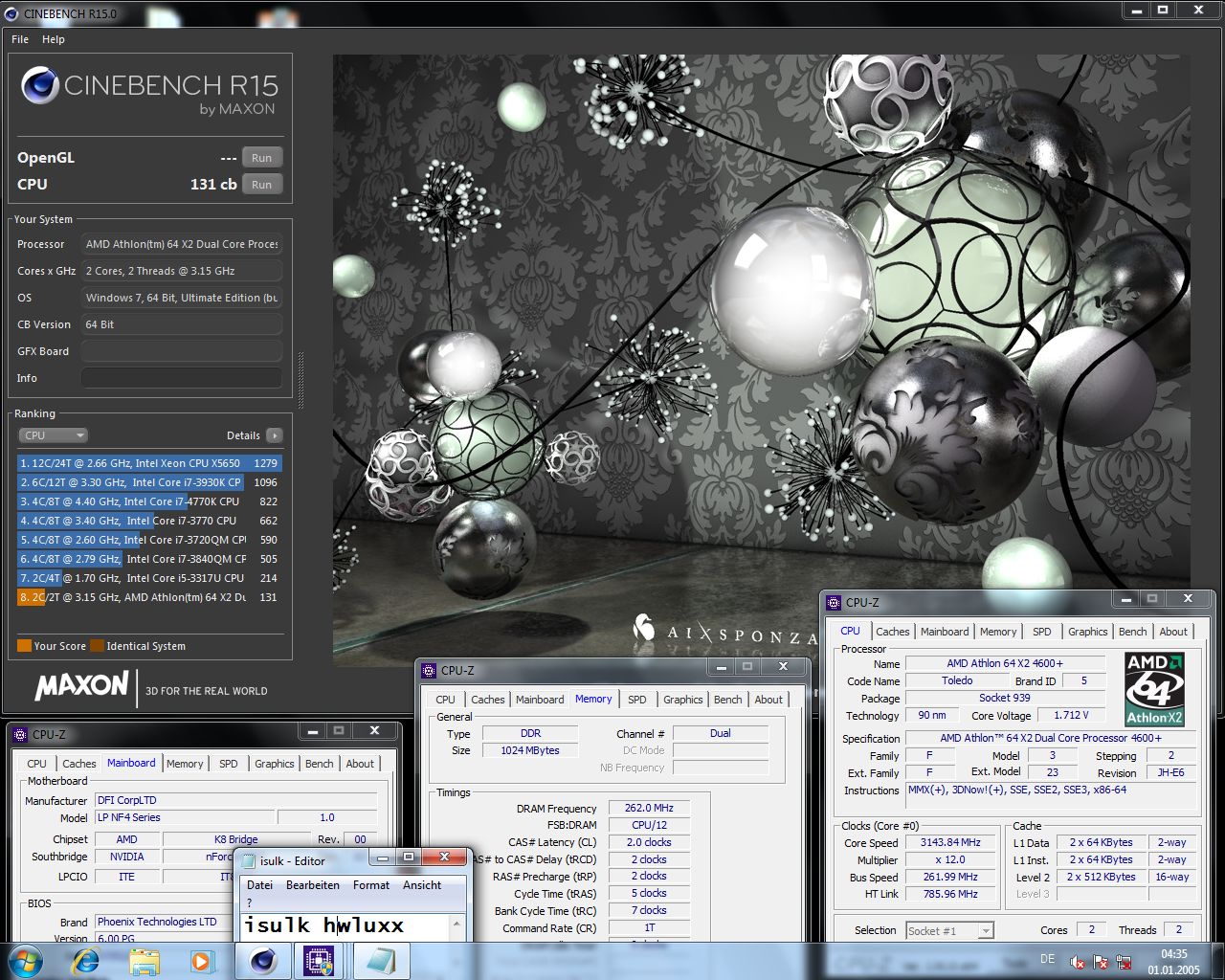Image resolution: width=1225 pixels, height=980 pixels.
Task: Open Datei menu in Editor
Action: tap(259, 885)
